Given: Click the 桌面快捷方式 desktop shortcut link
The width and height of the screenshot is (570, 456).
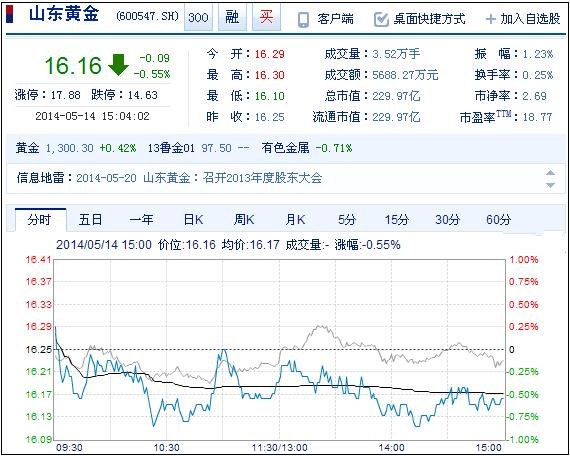Looking at the screenshot, I should tap(429, 19).
